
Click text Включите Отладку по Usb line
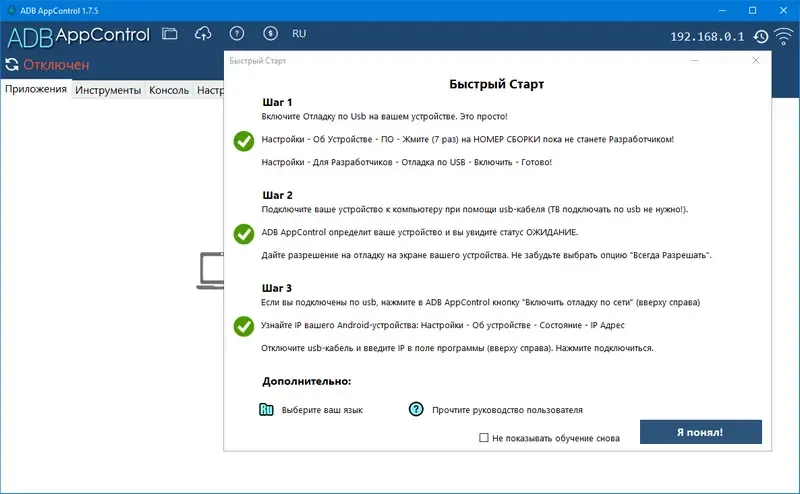[384, 116]
